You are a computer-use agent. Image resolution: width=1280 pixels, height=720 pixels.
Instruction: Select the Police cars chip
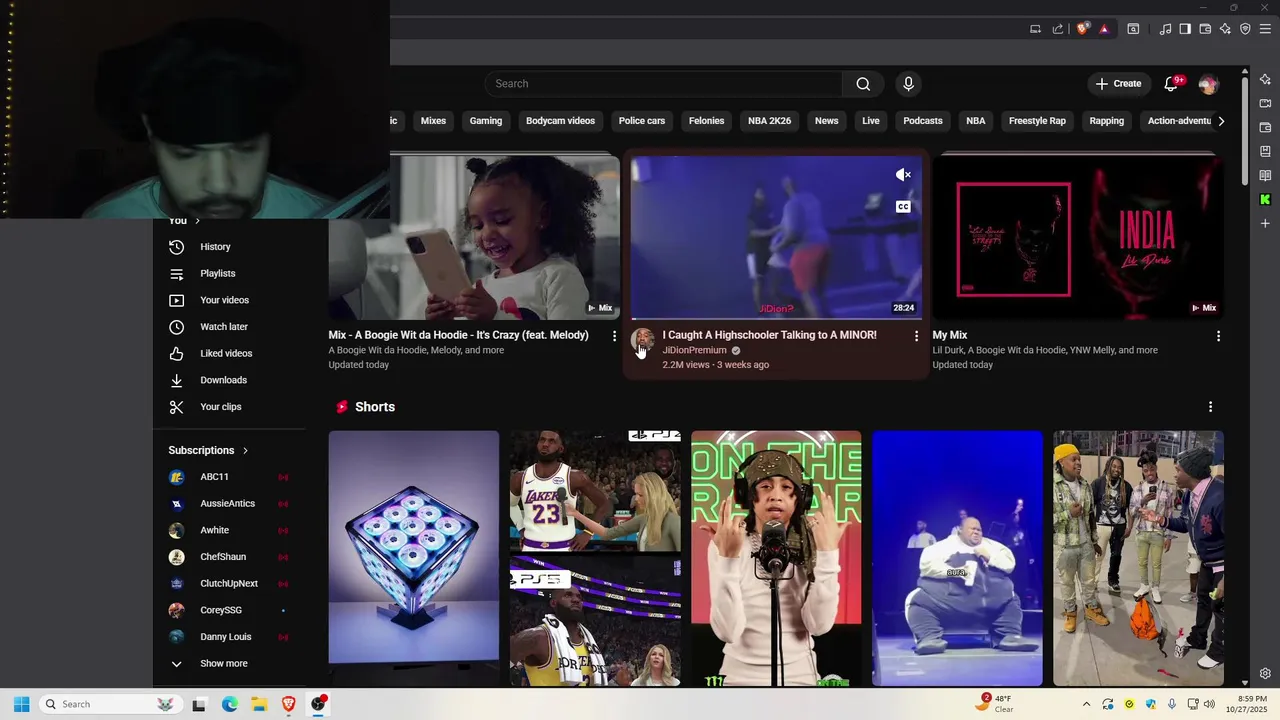[642, 121]
